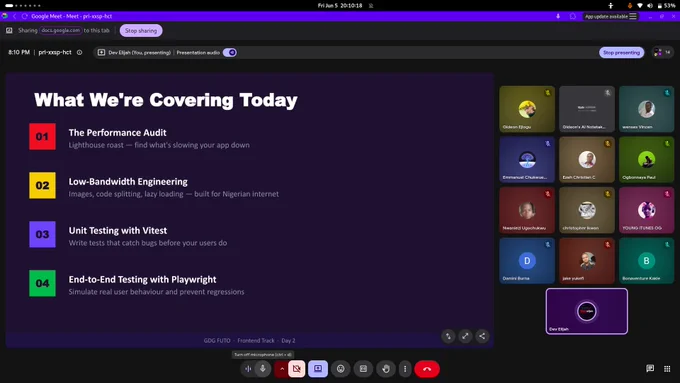Click the share icon on the presentation
Viewport: 680px width, 383px height.
click(482, 336)
